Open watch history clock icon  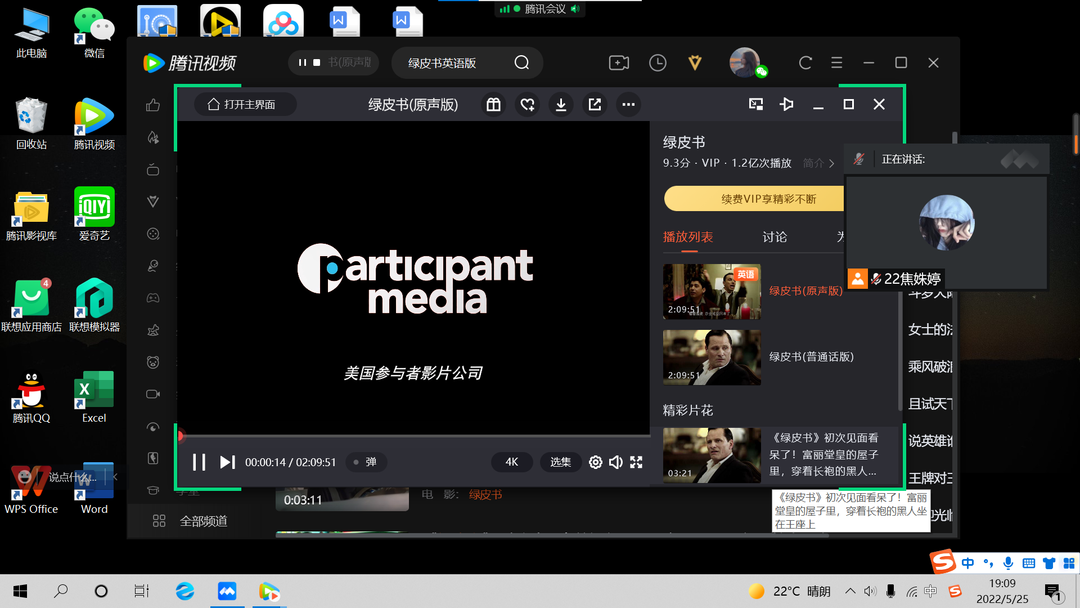coord(657,63)
